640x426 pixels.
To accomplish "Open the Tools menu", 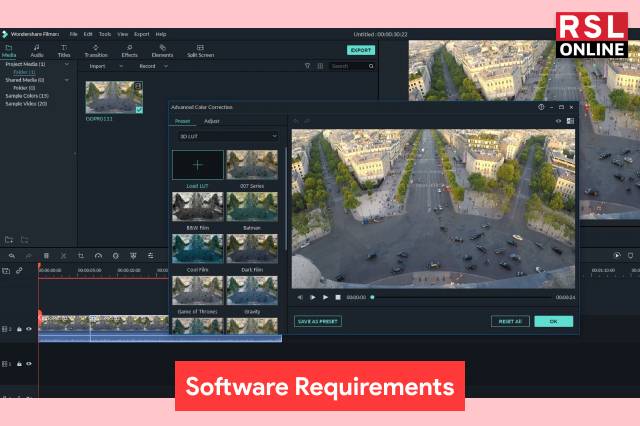I will [105, 34].
